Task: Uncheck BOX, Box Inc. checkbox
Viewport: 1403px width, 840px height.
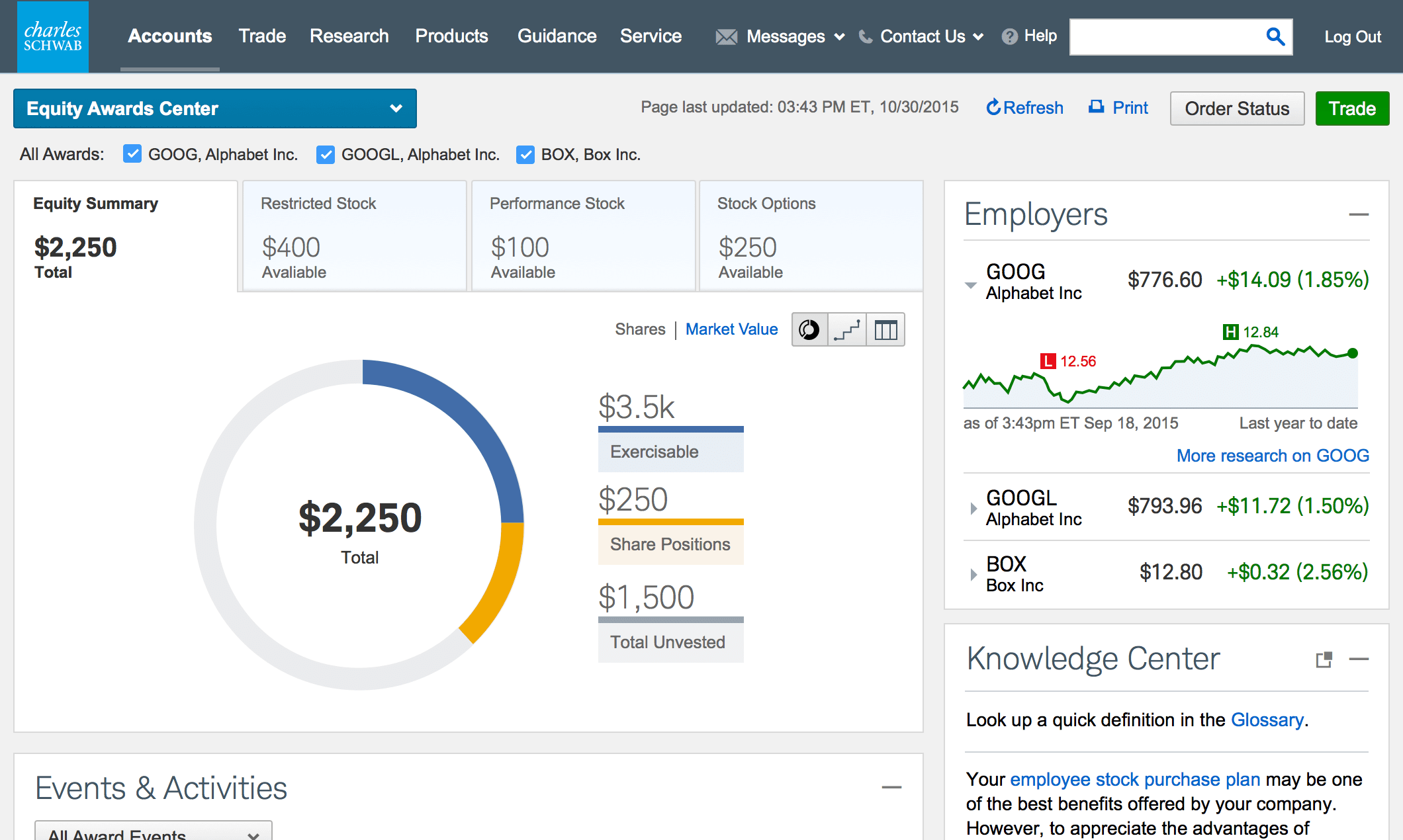Action: click(525, 154)
